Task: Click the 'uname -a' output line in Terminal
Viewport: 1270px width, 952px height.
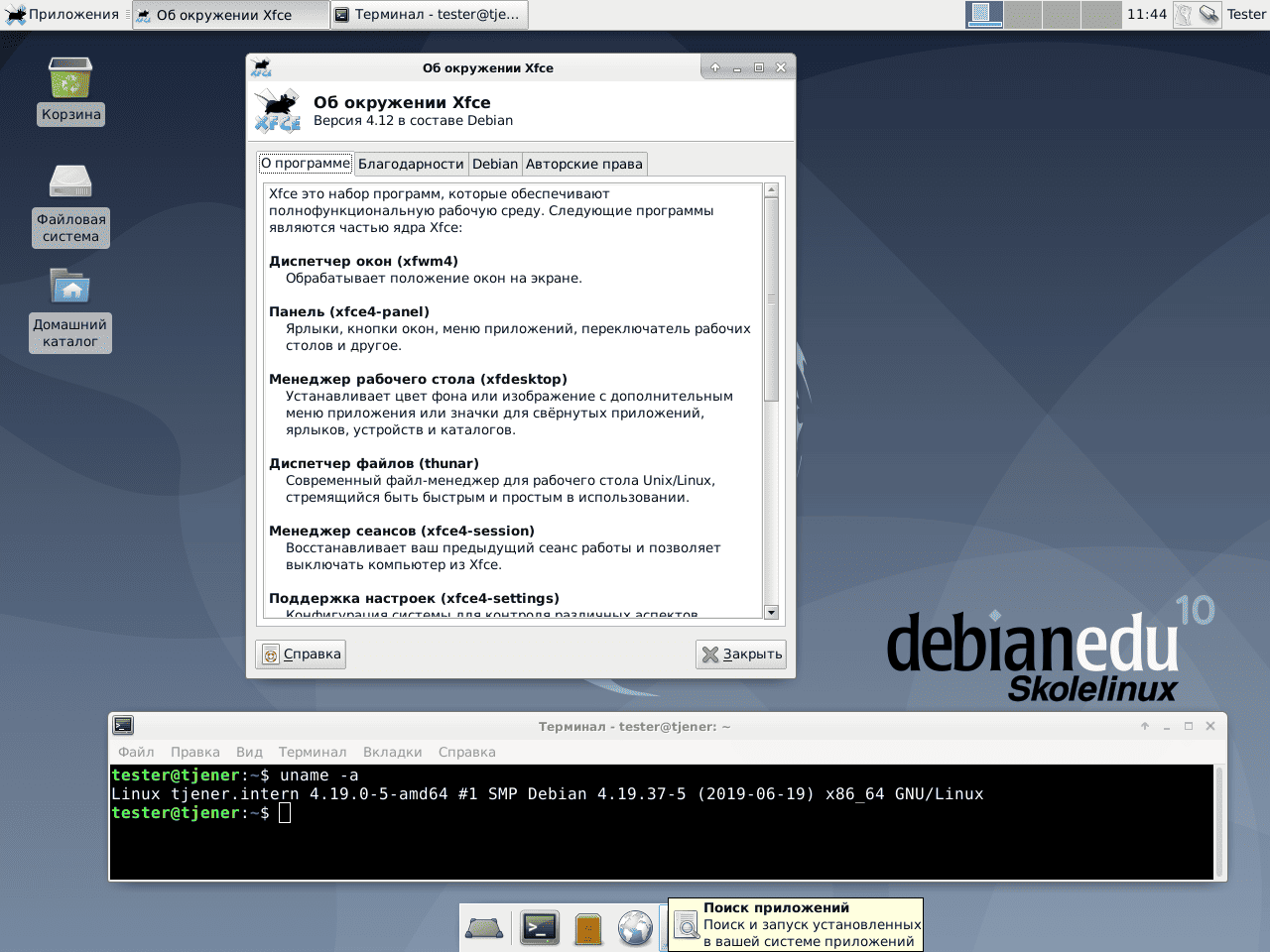Action: tap(548, 794)
